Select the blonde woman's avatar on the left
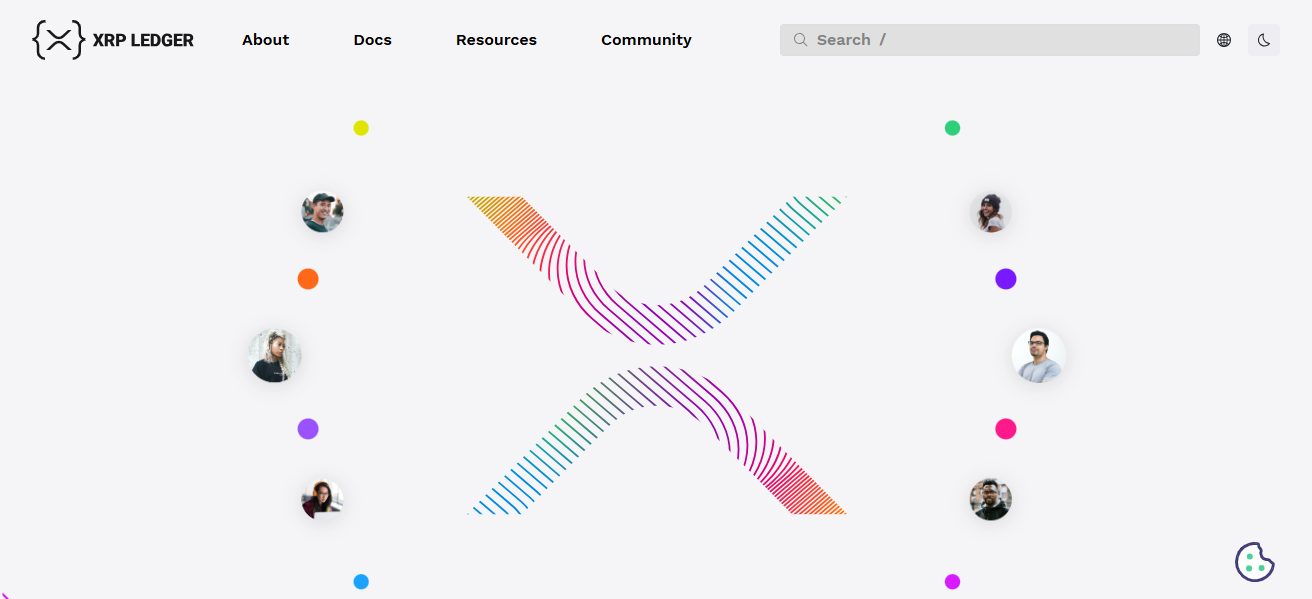The image size is (1312, 599). tap(274, 356)
